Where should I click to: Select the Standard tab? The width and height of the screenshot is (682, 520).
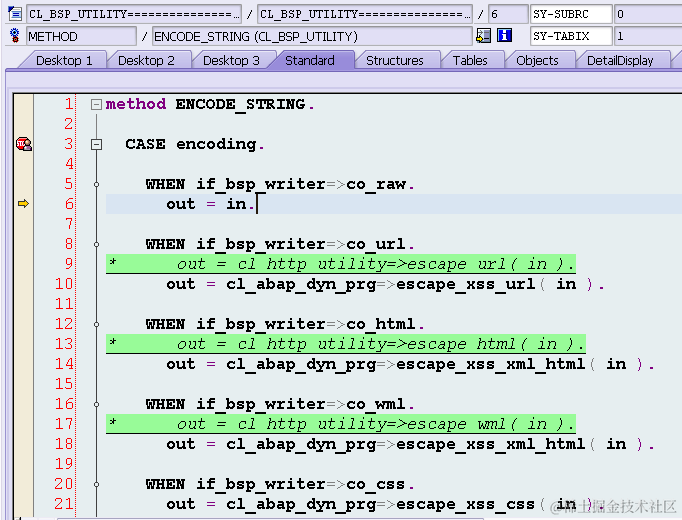pos(310,60)
